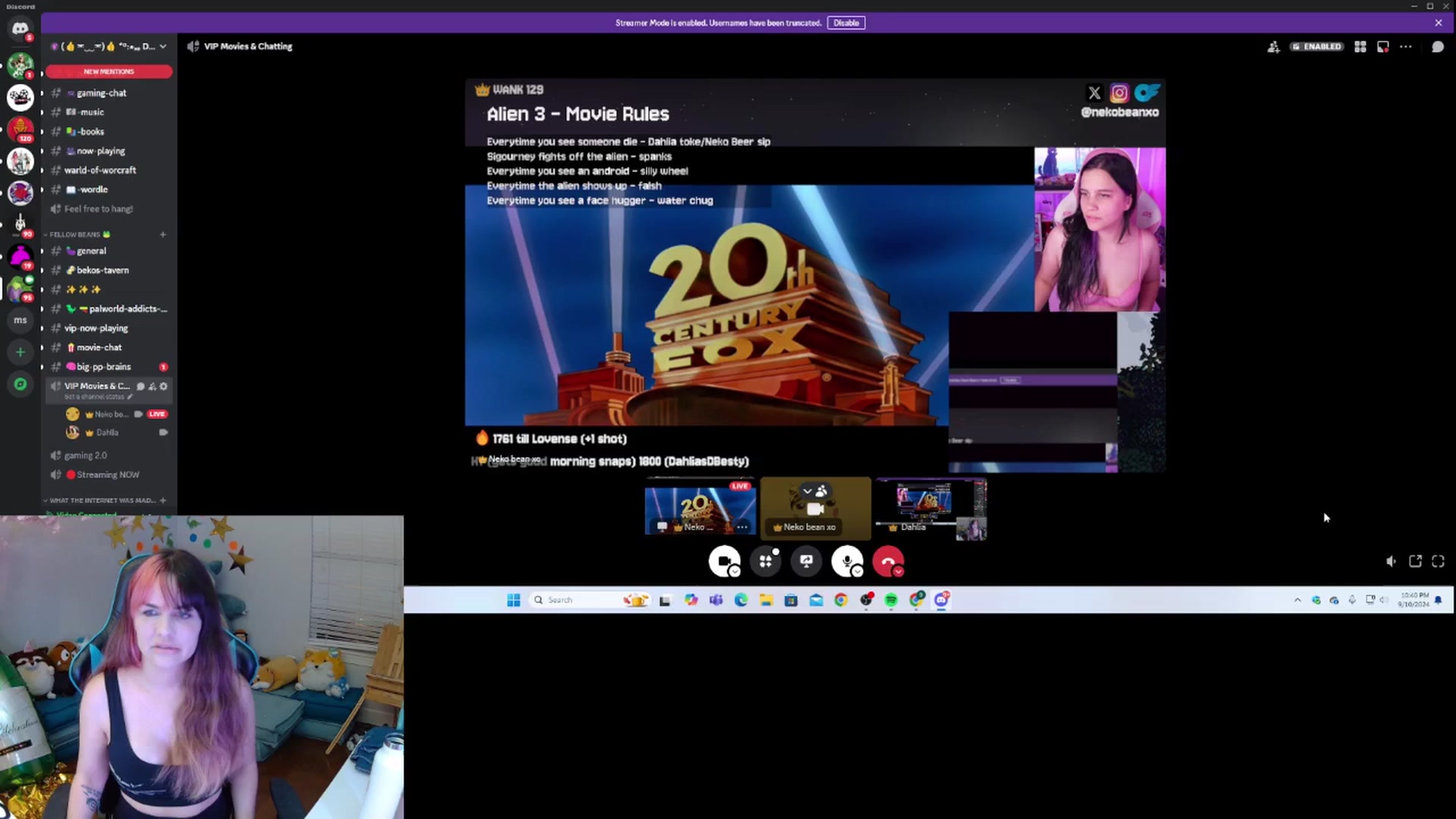Adjust stream volume speaker icon
This screenshot has width=1456, height=819.
pos(1391,561)
